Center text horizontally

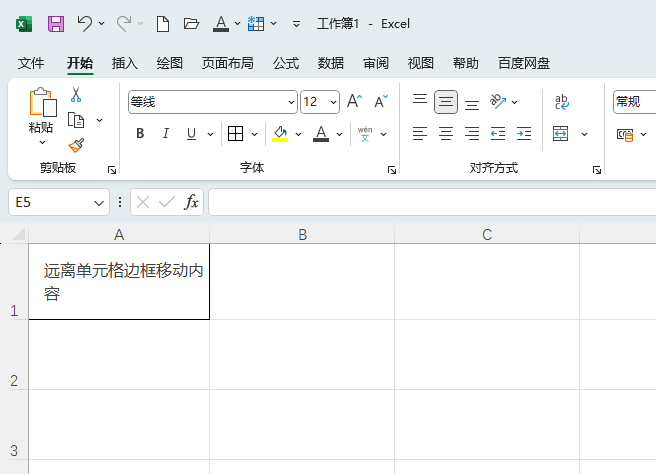click(446, 134)
